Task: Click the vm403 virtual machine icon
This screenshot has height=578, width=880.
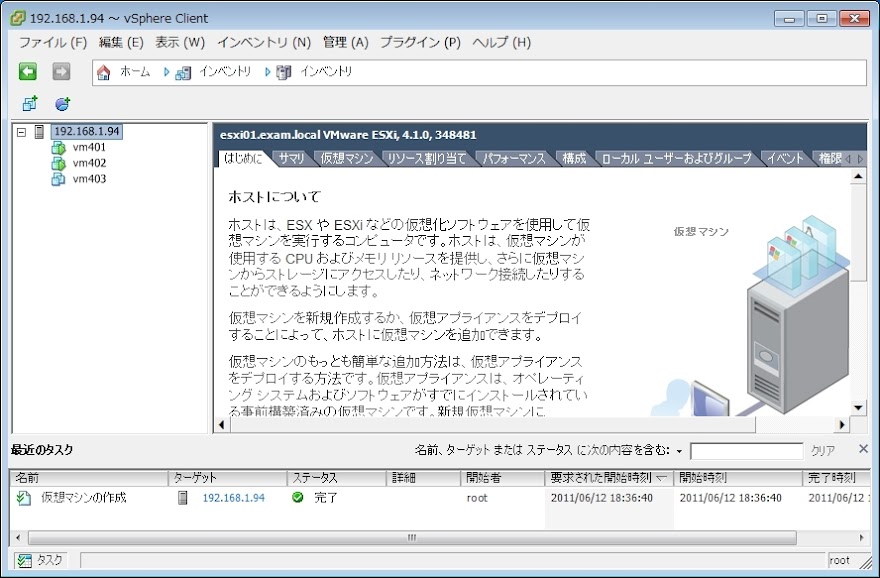Action: [58, 179]
